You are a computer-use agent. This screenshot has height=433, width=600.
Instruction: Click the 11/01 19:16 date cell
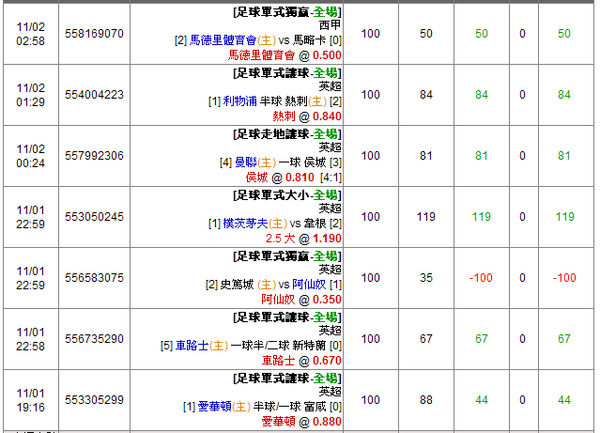[x=31, y=400]
